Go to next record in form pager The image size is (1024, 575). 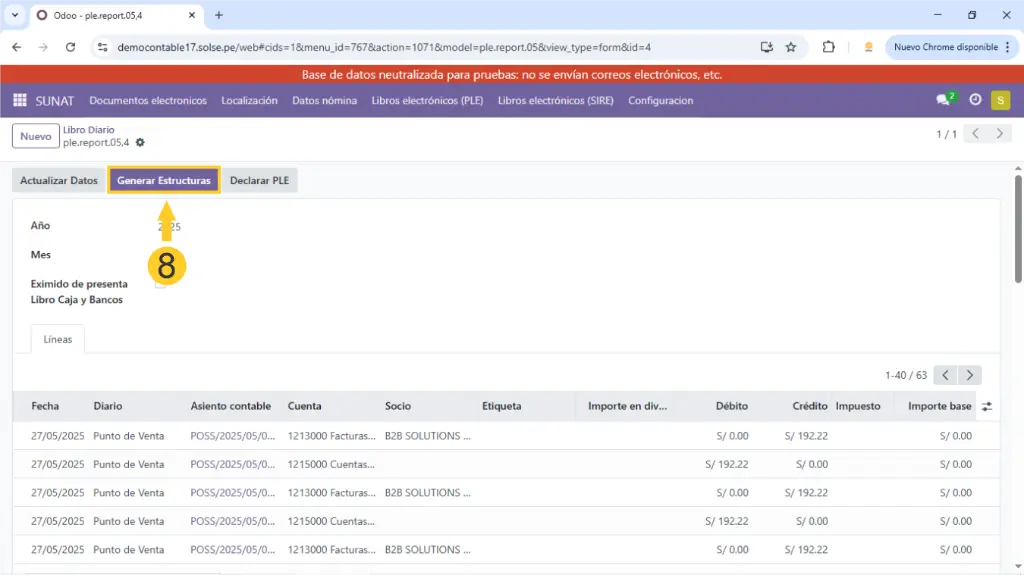[x=998, y=134]
